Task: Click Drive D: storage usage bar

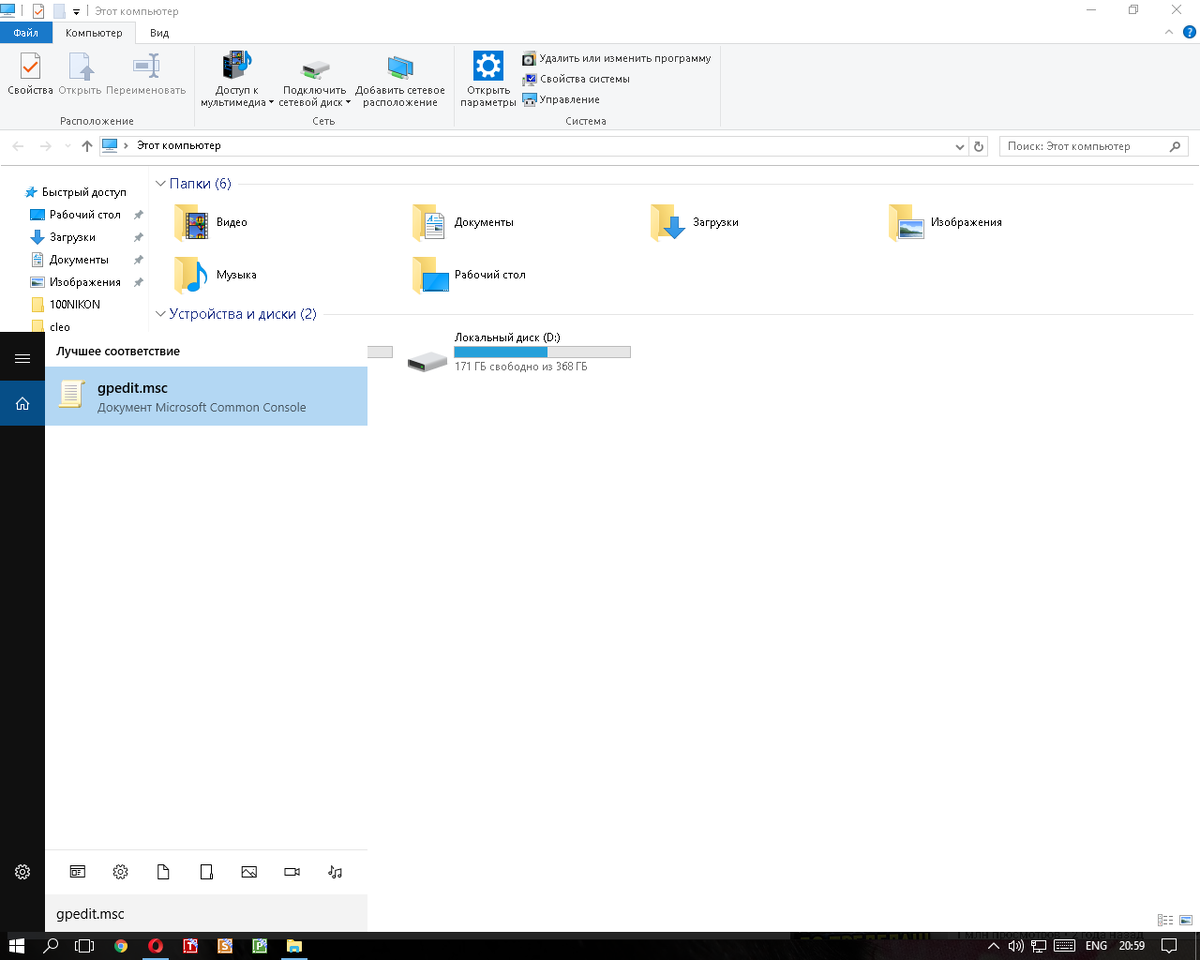Action: (x=542, y=352)
